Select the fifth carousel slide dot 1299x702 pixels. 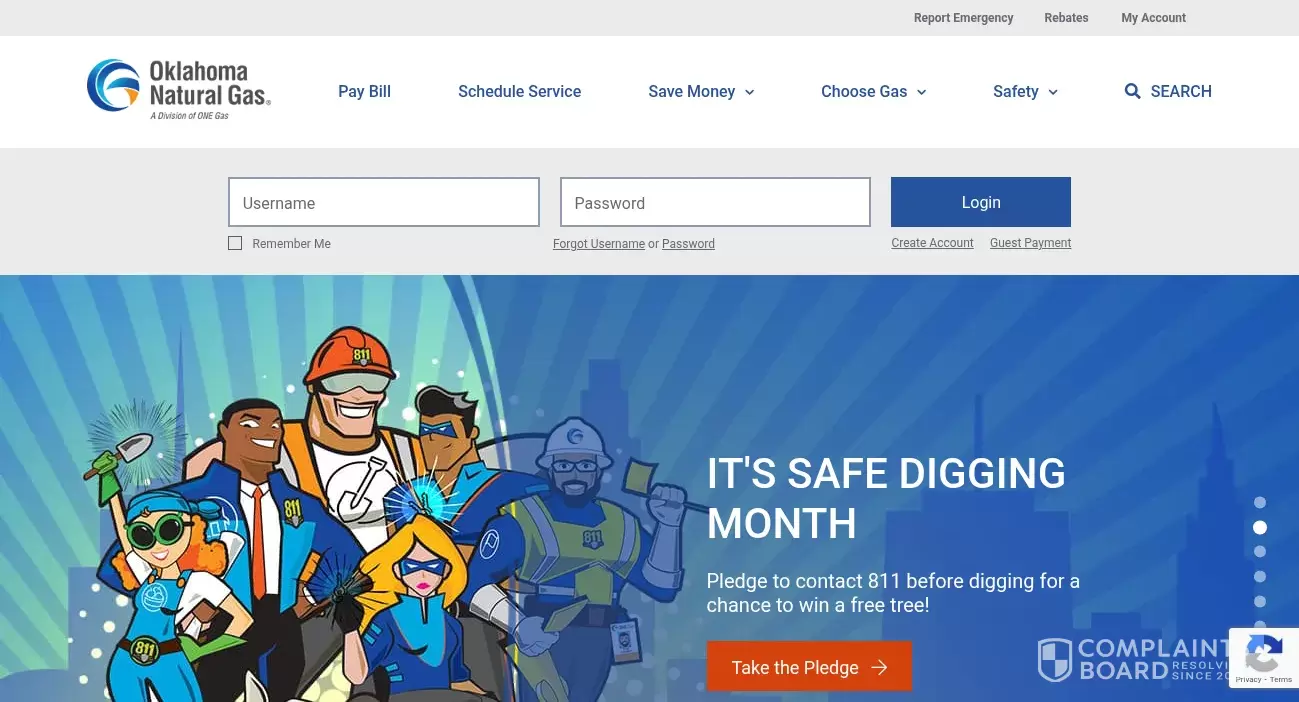pyautogui.click(x=1260, y=602)
